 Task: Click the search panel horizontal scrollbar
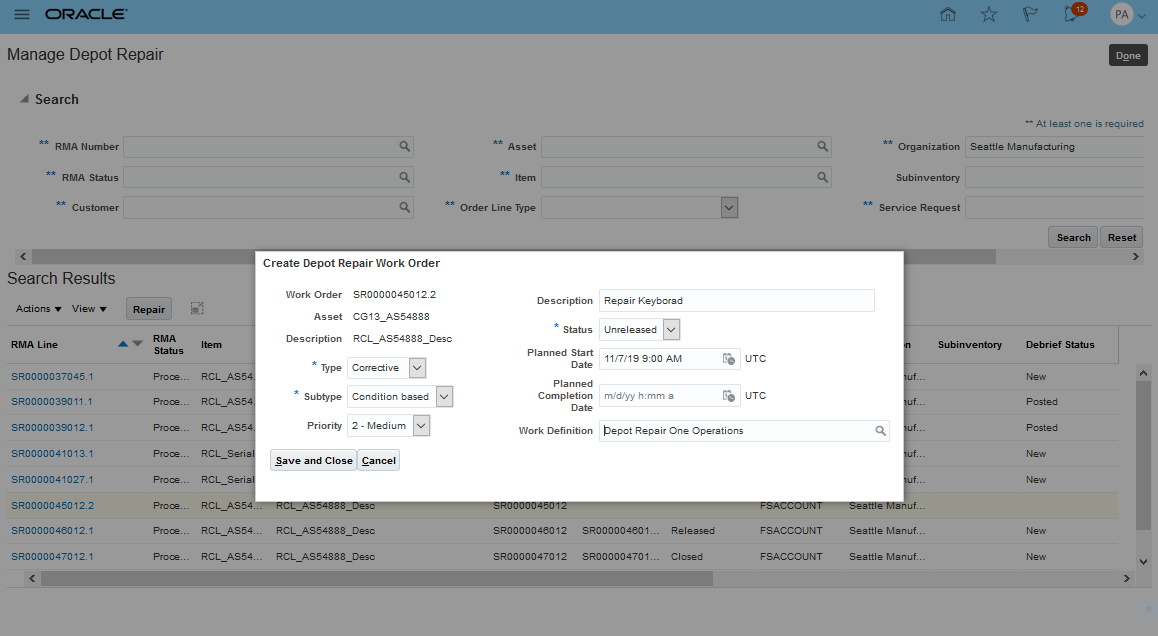pos(513,256)
